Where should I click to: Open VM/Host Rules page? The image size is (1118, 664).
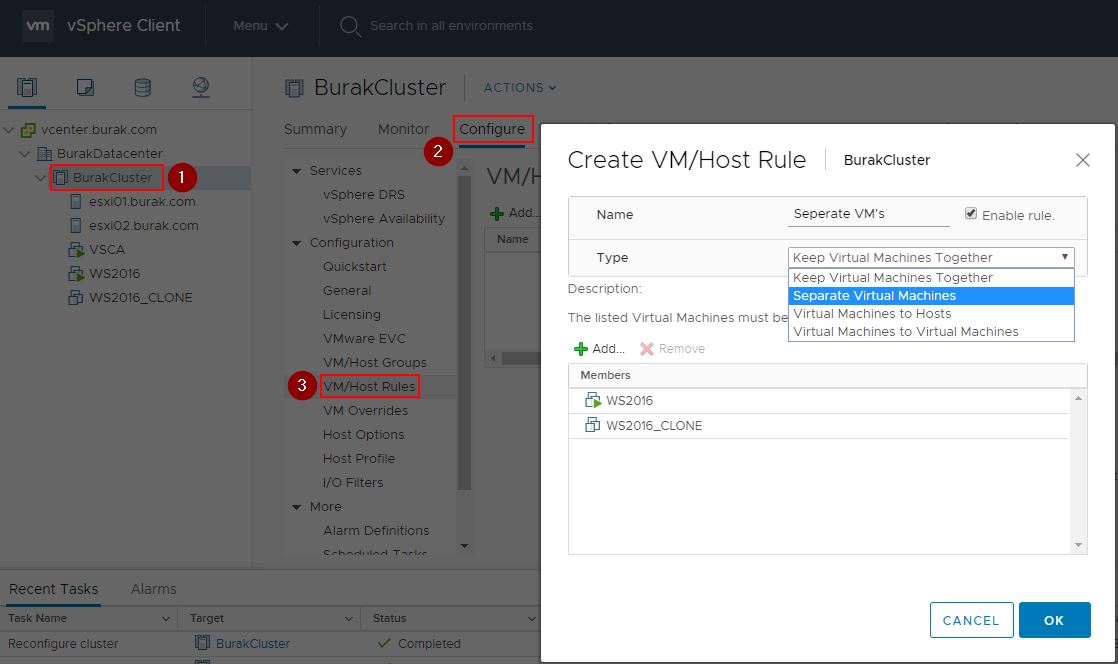coord(369,387)
